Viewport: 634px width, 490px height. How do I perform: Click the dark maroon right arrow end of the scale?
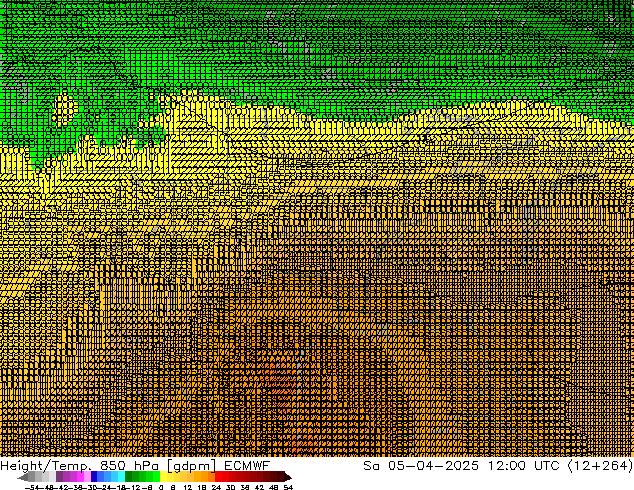click(x=288, y=477)
